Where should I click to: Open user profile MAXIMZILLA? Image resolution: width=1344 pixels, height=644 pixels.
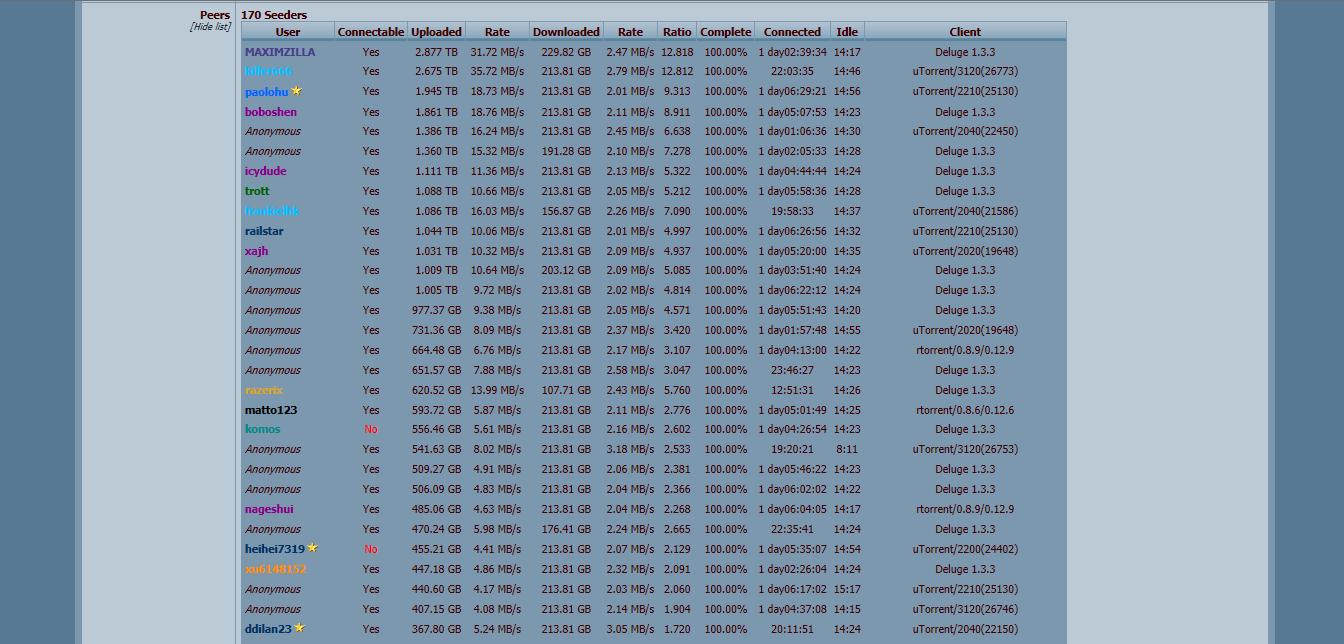tap(280, 52)
